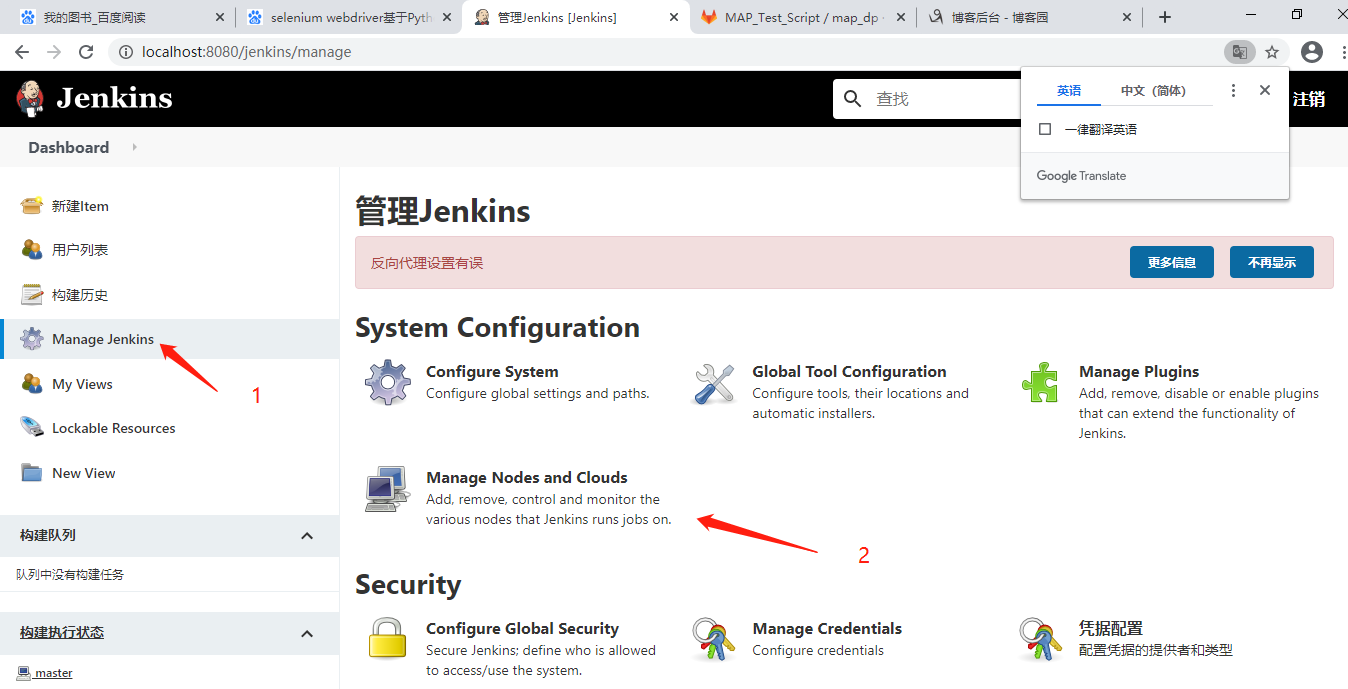Viewport: 1348px width, 689px height.
Task: Select 英语 in the translate popup
Action: pyautogui.click(x=1069, y=90)
